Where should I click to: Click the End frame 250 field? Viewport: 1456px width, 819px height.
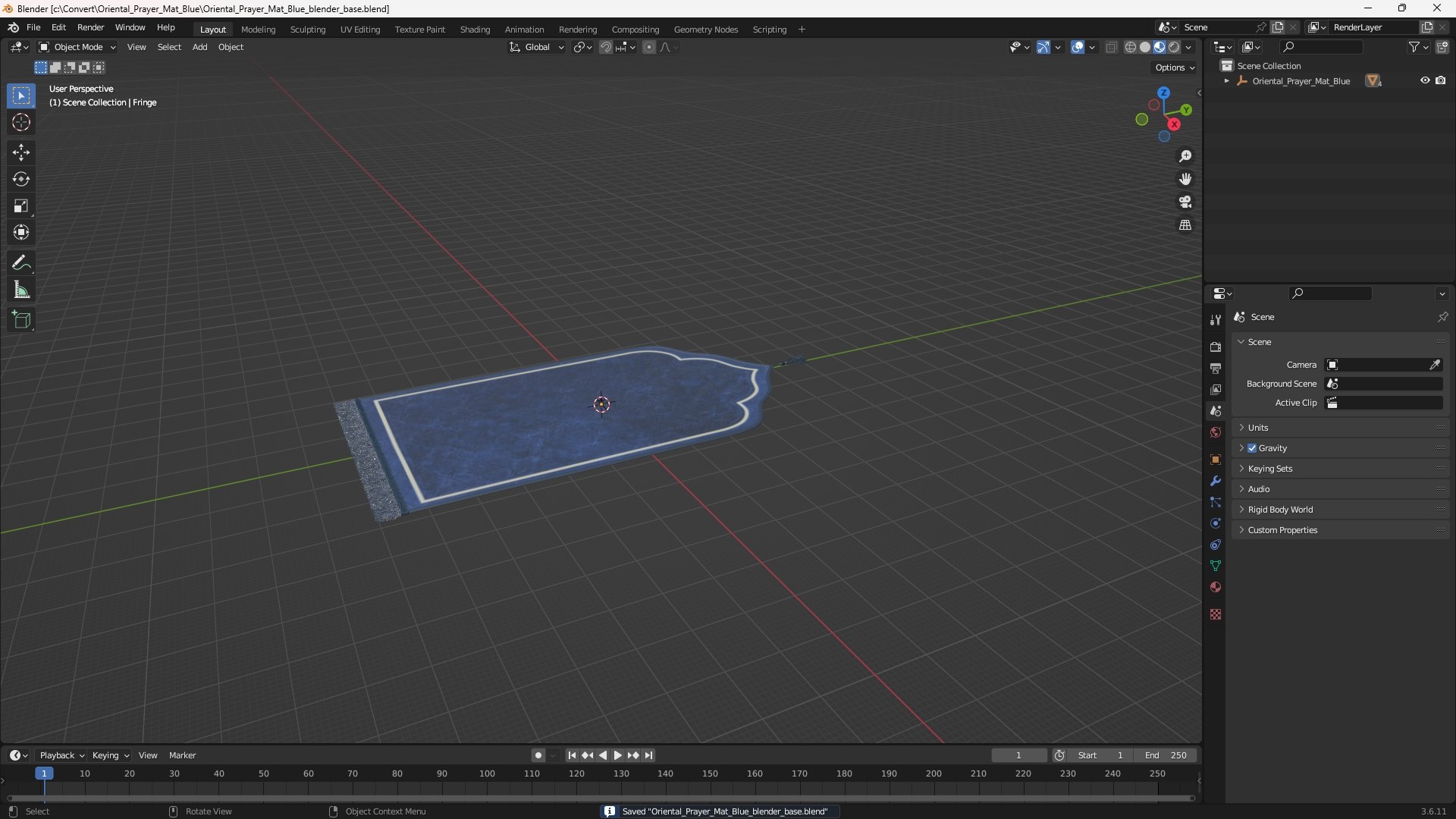pos(1166,755)
